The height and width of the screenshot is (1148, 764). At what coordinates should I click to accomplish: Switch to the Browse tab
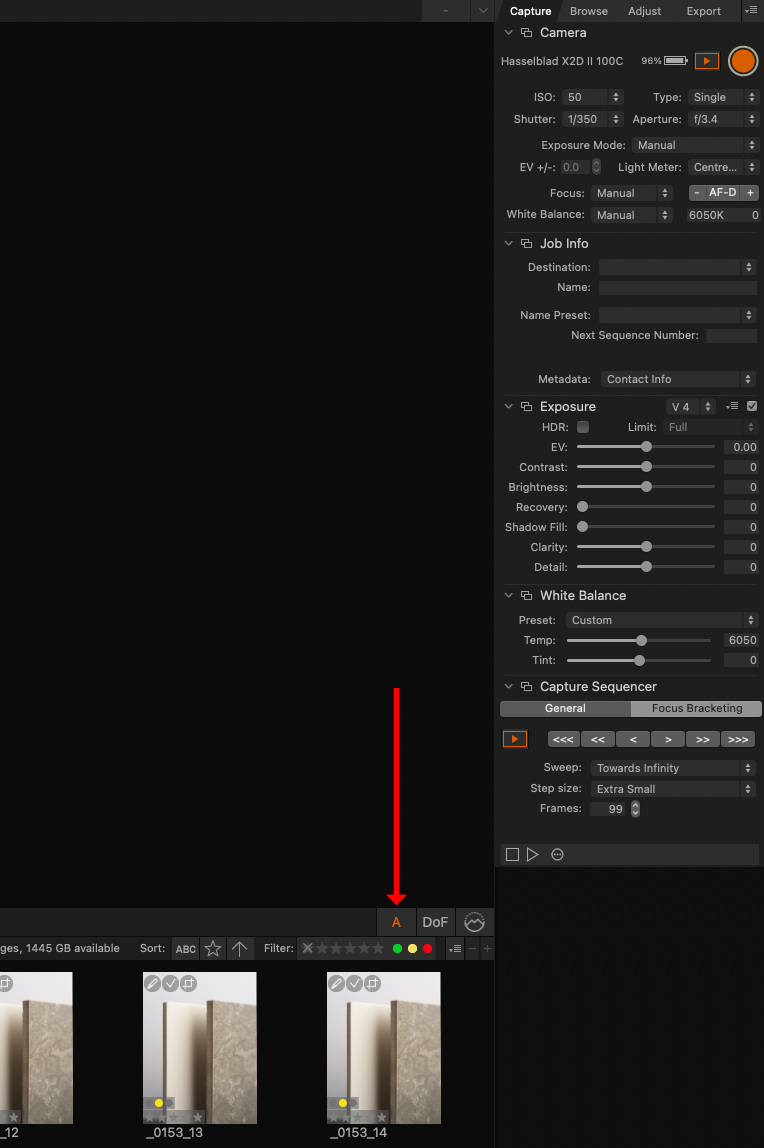coord(588,11)
